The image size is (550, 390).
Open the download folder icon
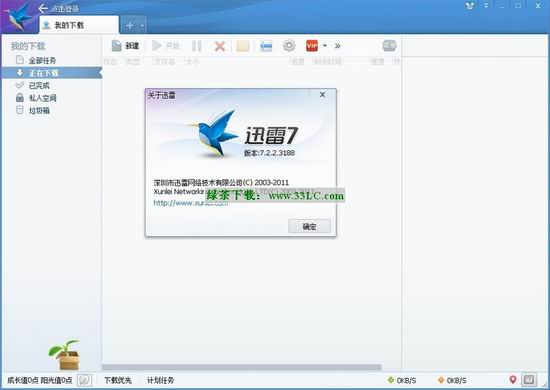(243, 46)
